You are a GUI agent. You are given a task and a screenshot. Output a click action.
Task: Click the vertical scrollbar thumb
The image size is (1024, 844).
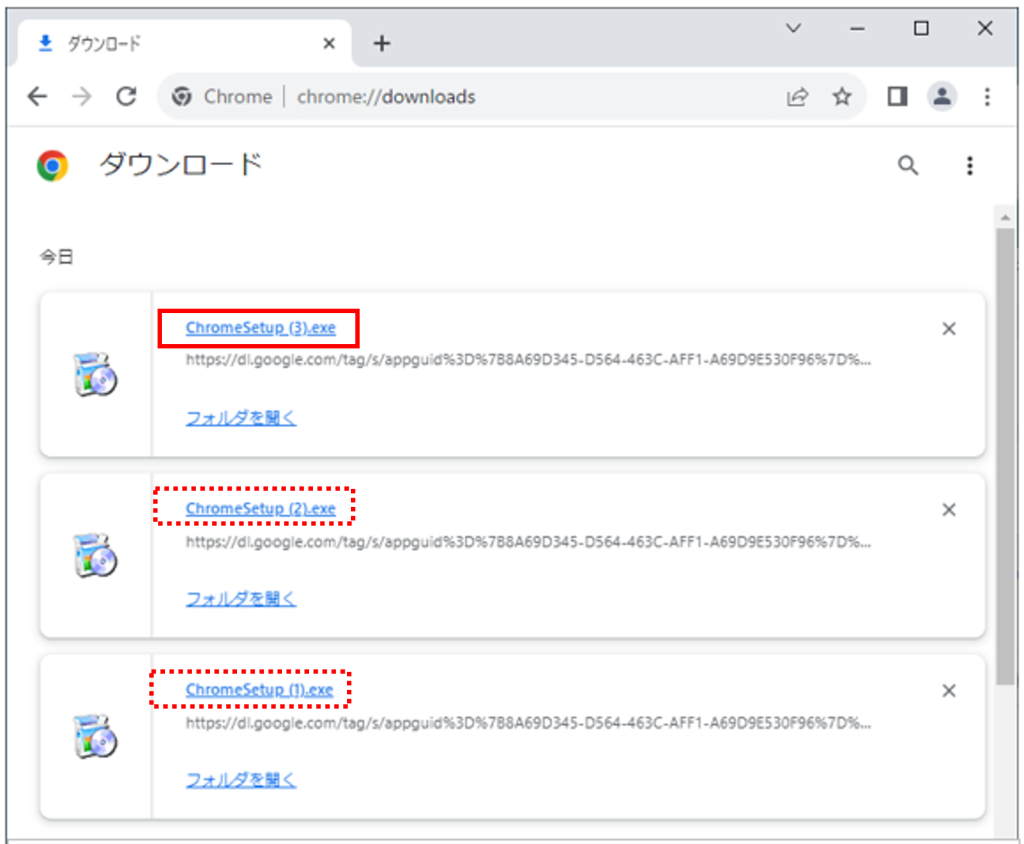point(1005,456)
